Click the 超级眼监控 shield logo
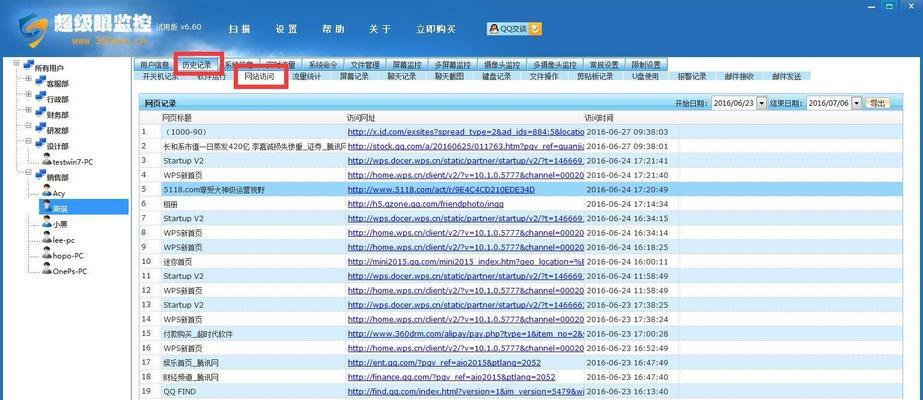This screenshot has width=923, height=400. click(x=33, y=30)
